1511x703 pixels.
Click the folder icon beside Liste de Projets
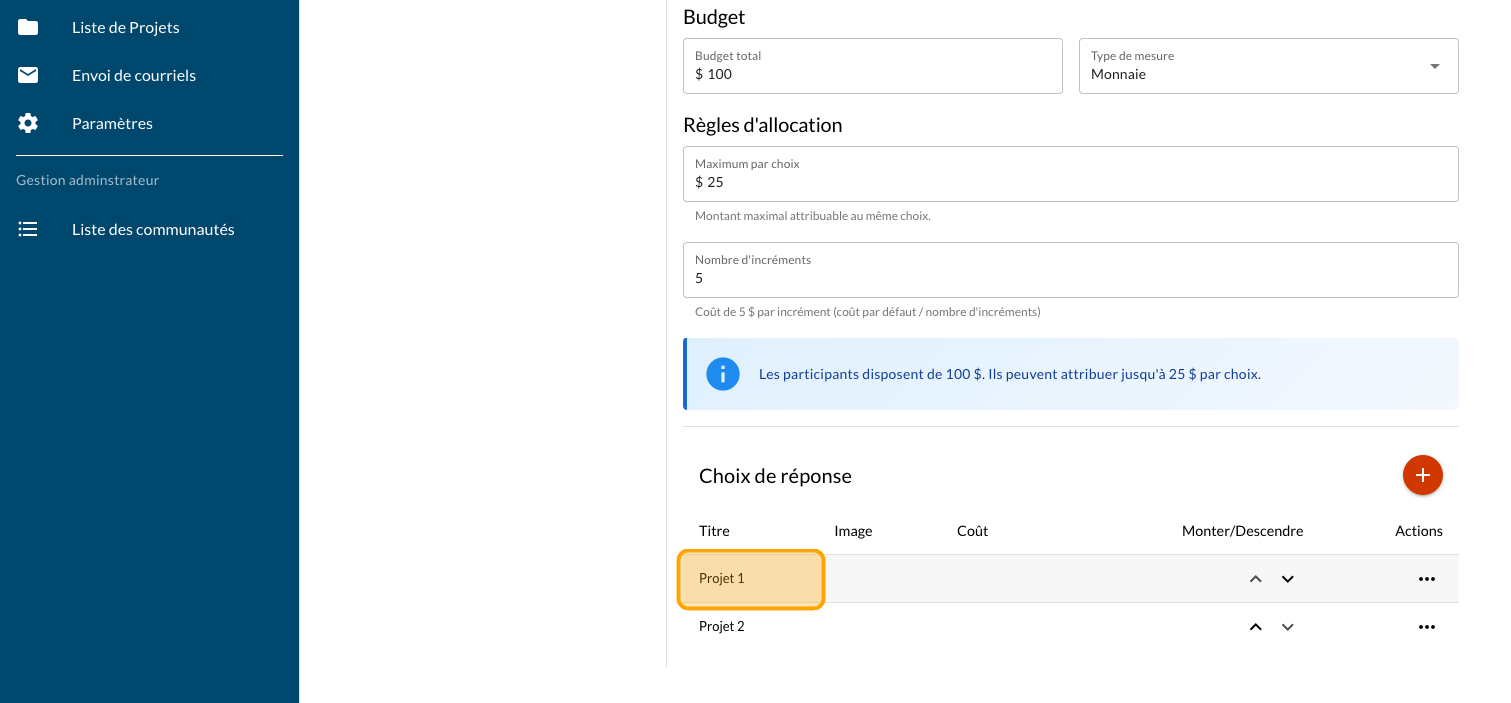pos(28,27)
